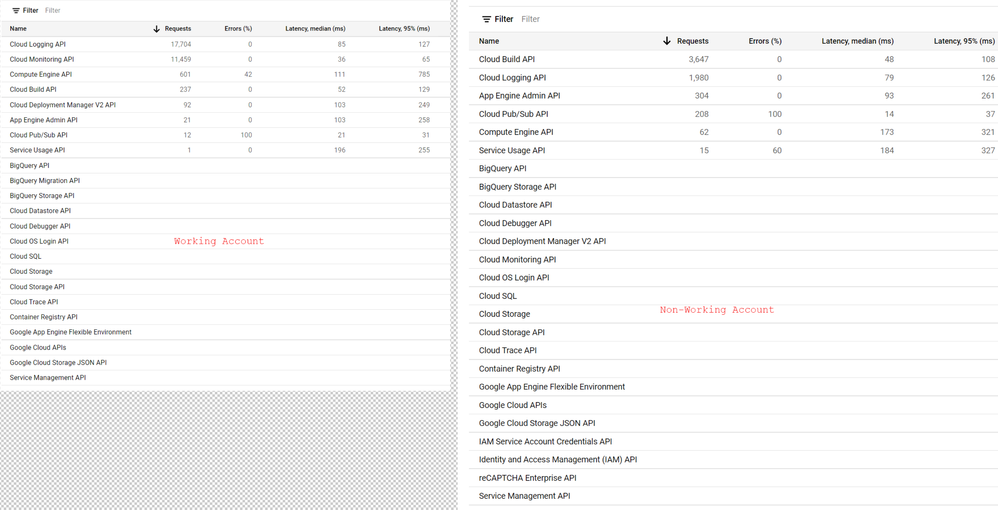Sort by Latency, 95% (ms) in the Working Account table
Viewport: 998px width, 510px height.
pyautogui.click(x=404, y=29)
